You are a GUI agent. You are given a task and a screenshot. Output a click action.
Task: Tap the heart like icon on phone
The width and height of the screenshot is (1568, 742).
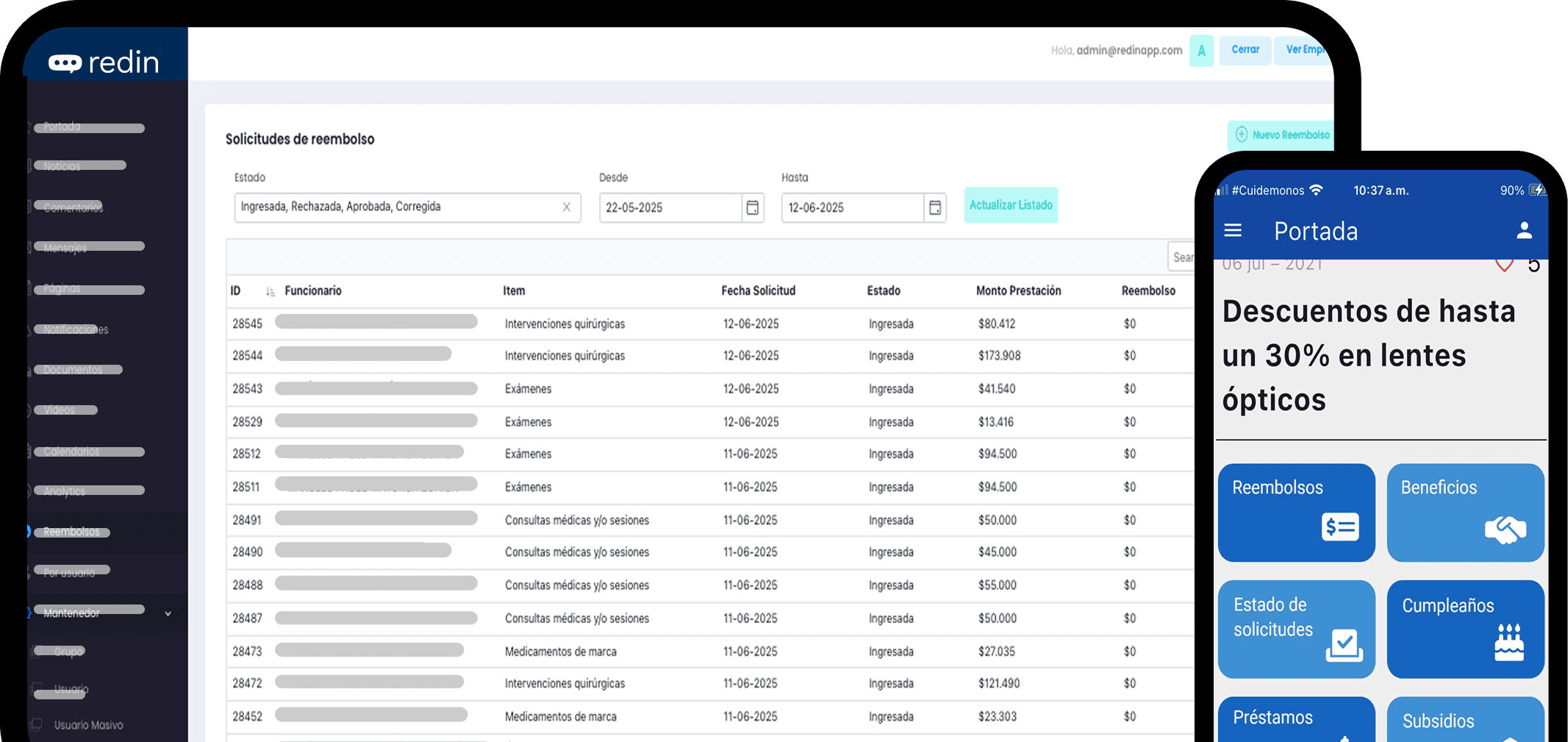pos(1504,265)
